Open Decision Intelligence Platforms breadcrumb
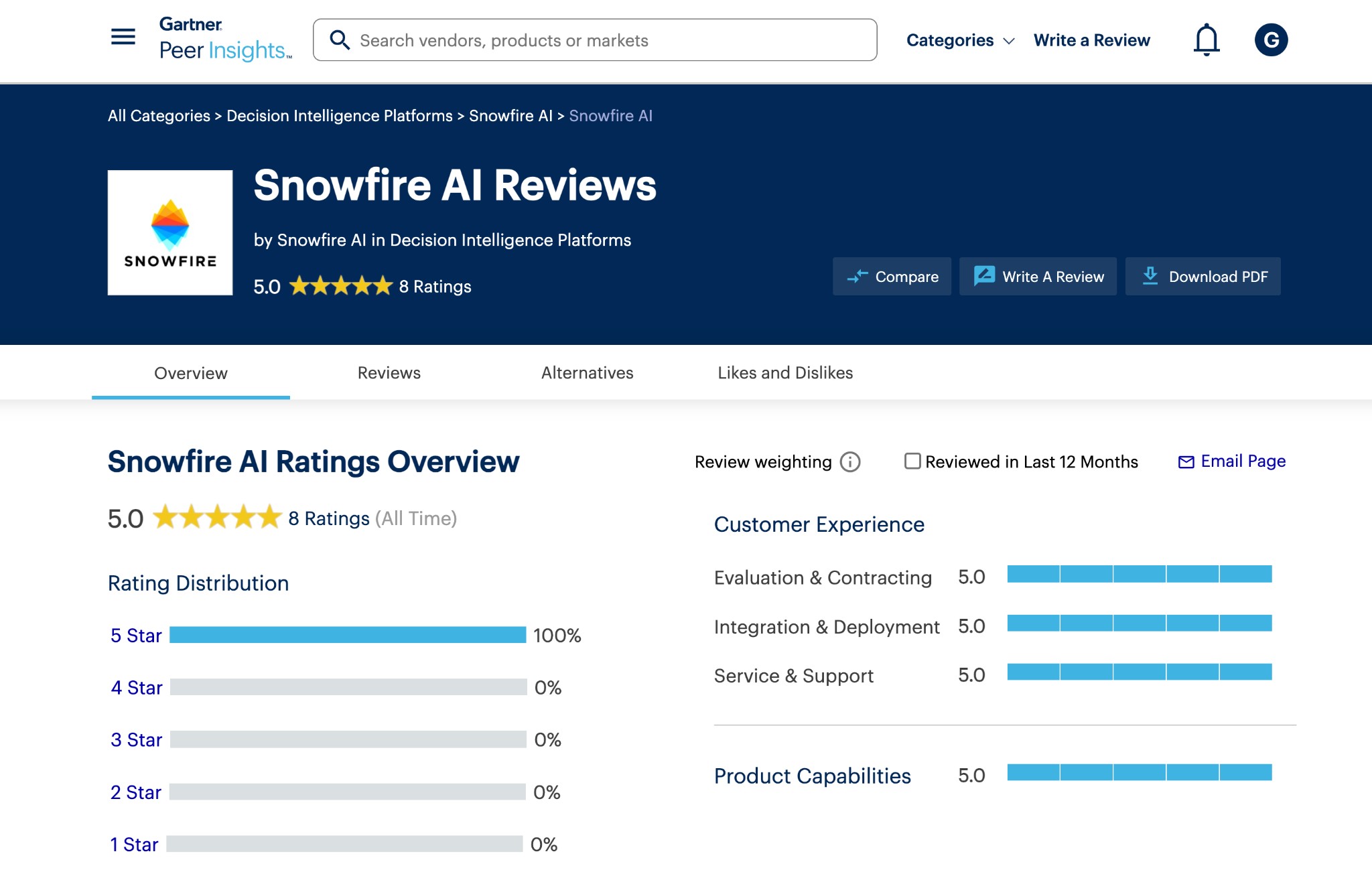Viewport: 1372px width, 872px height. tap(338, 115)
